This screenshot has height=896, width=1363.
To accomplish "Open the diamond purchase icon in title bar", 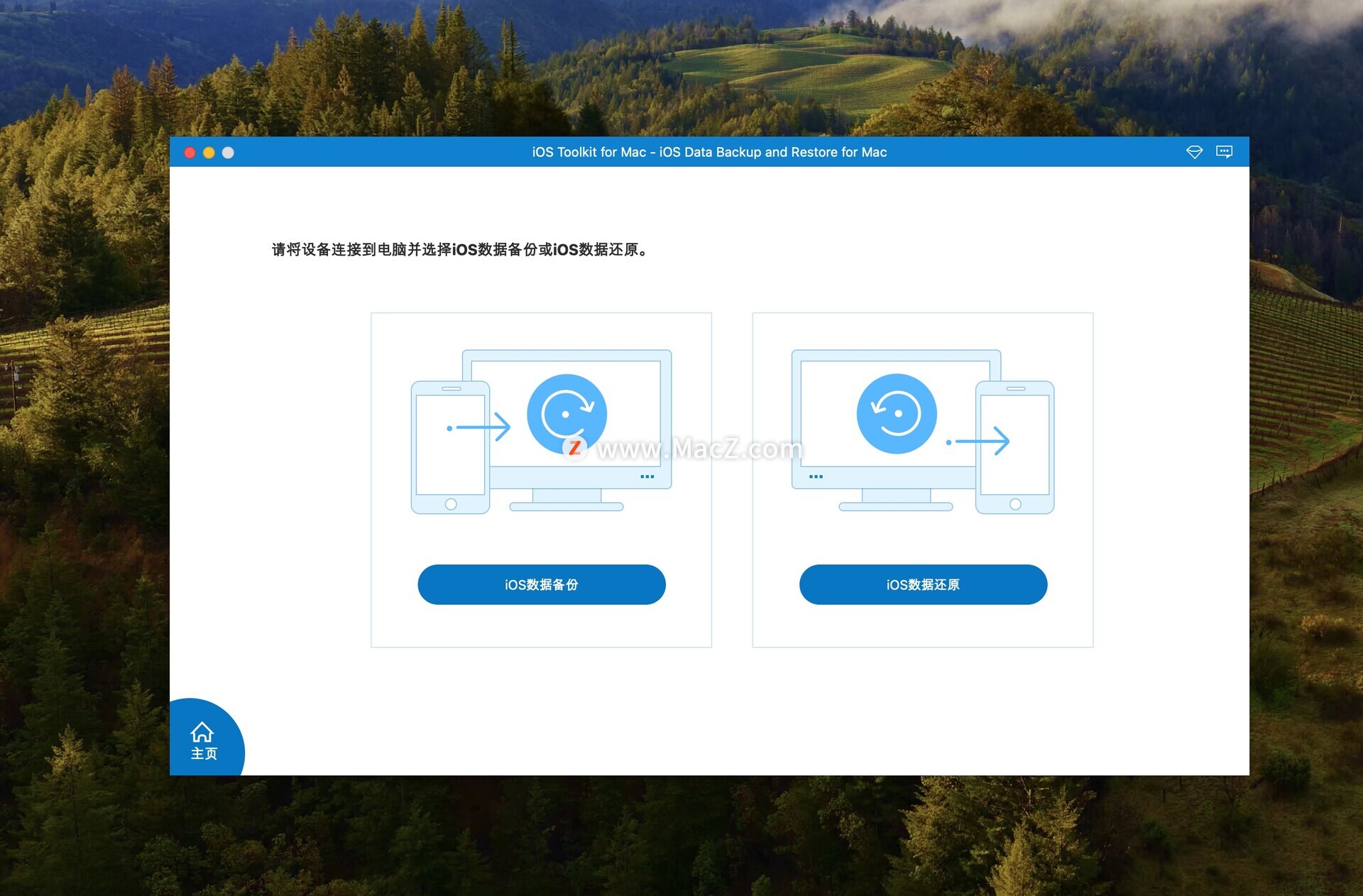I will click(x=1194, y=152).
